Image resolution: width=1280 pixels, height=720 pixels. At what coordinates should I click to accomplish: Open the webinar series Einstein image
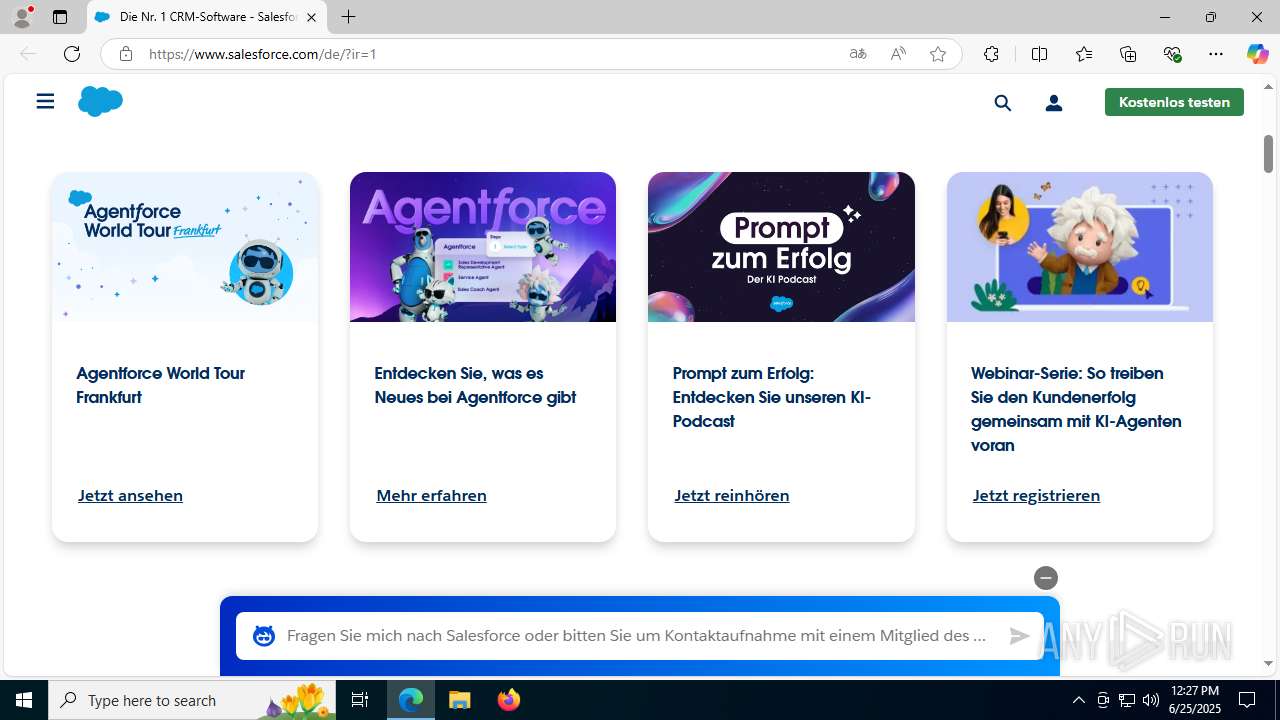(x=1080, y=247)
